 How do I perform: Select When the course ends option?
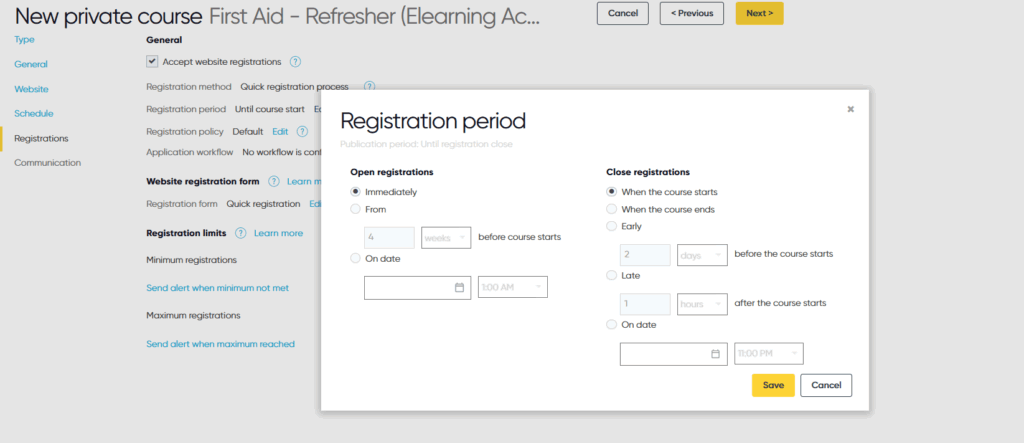611,209
